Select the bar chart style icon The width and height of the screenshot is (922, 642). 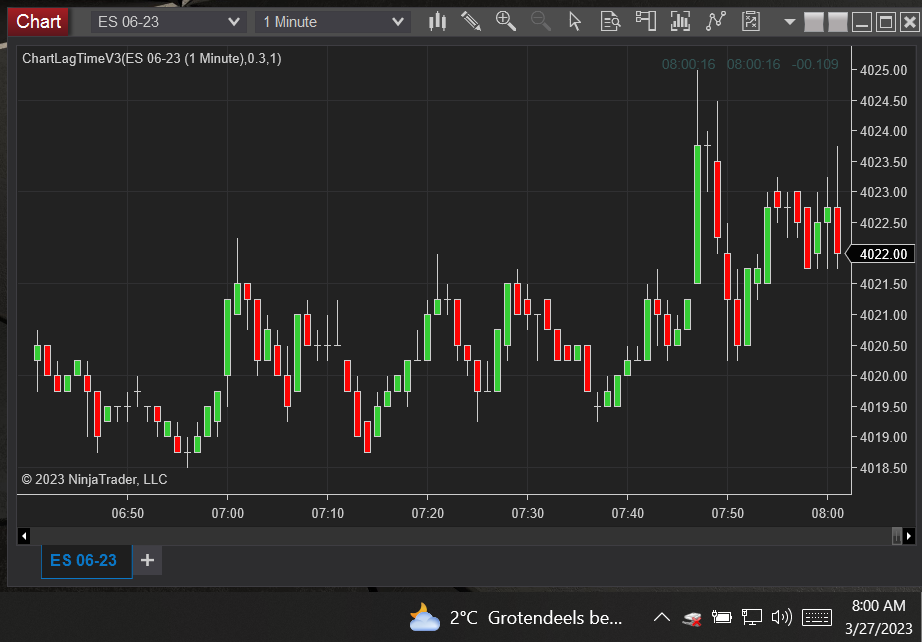437,20
